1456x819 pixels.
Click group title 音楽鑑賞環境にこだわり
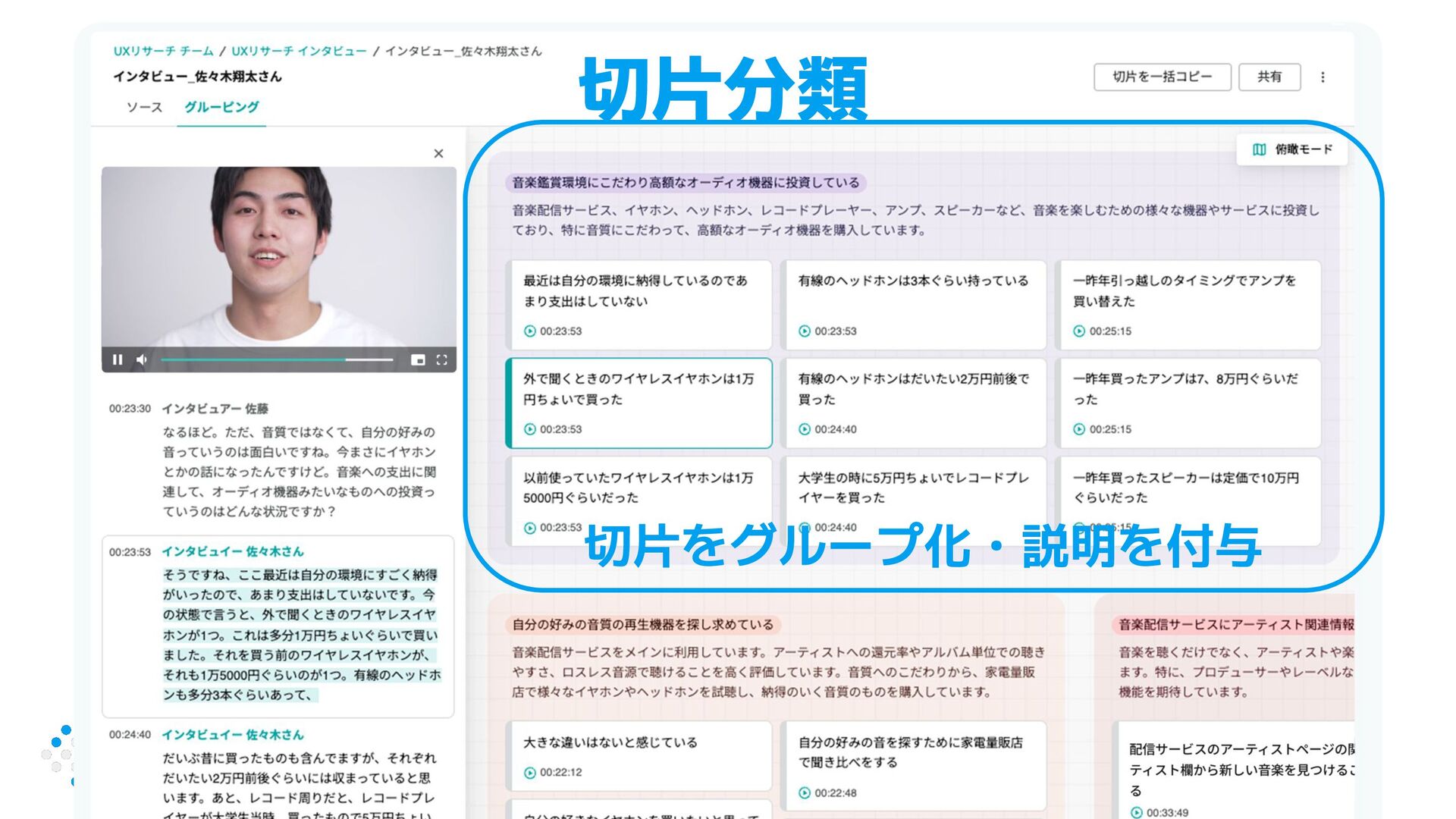point(686,183)
